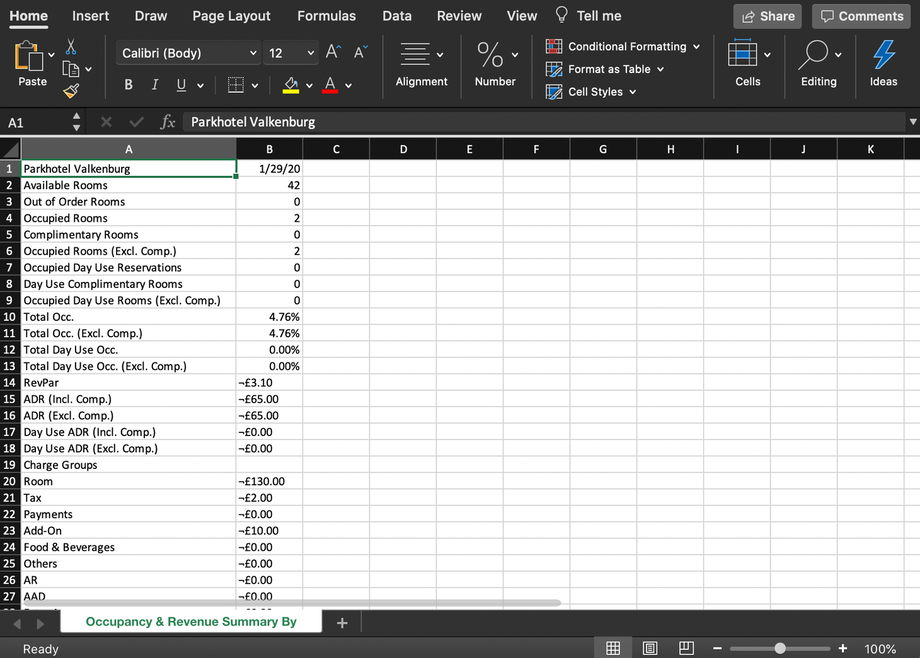The image size is (920, 658).
Task: Increase font size with larger A icon
Action: [x=333, y=52]
